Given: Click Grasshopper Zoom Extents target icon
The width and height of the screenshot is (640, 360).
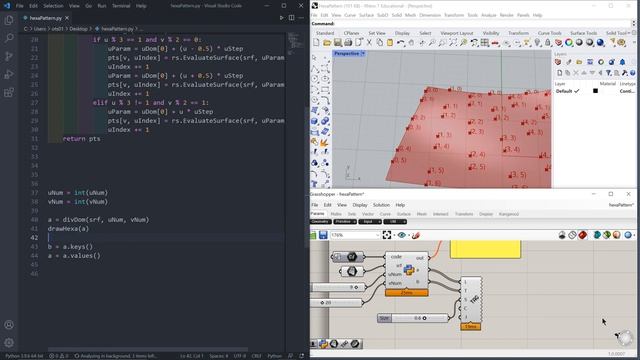Looking at the screenshot, I should point(387,235).
